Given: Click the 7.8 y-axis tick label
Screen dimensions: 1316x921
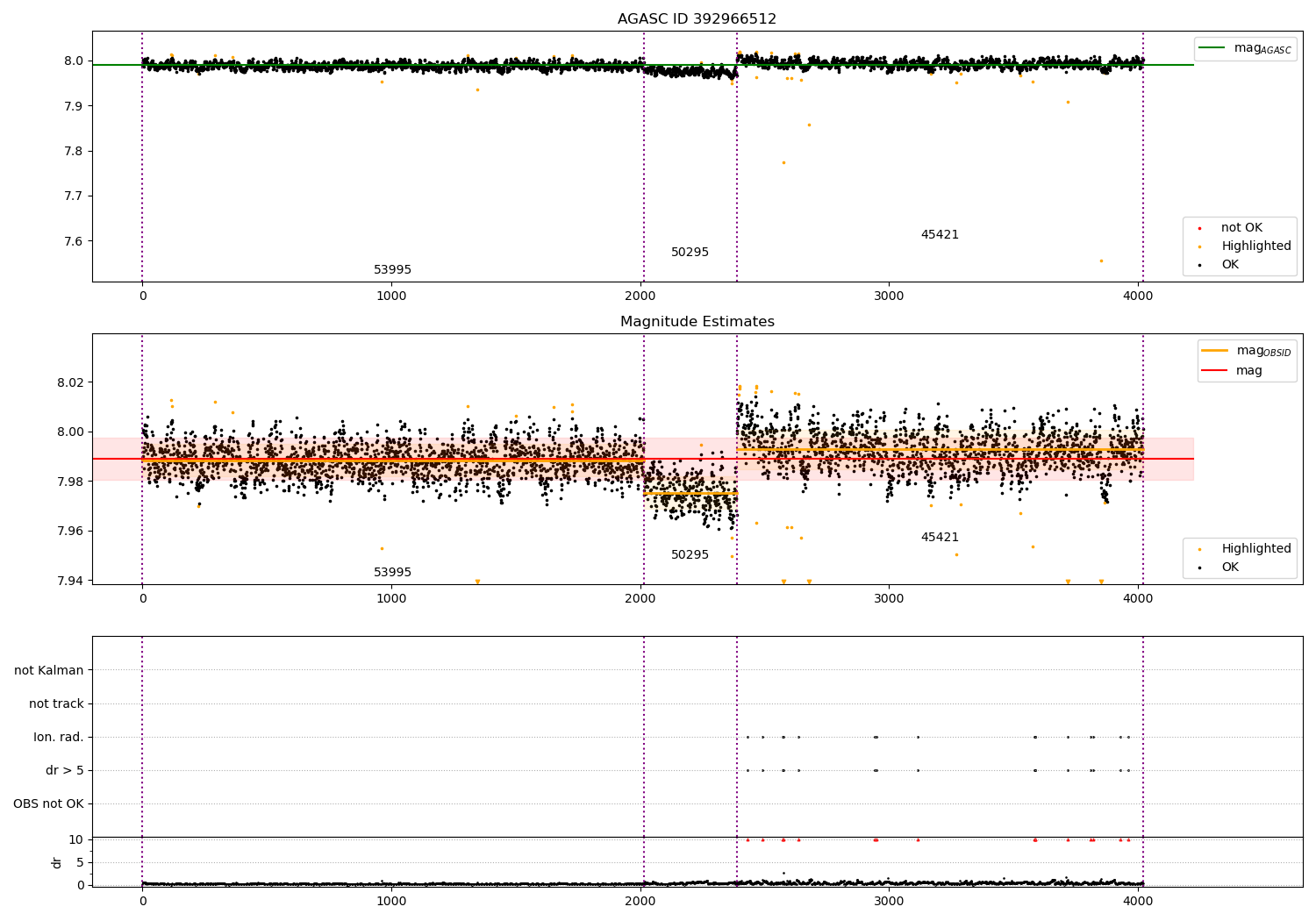Looking at the screenshot, I should tap(73, 152).
